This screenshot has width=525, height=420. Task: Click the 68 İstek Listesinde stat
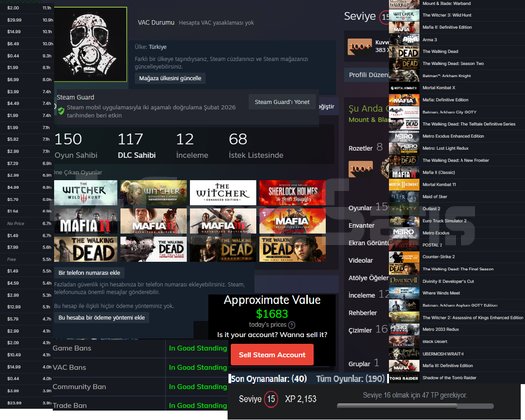point(256,146)
